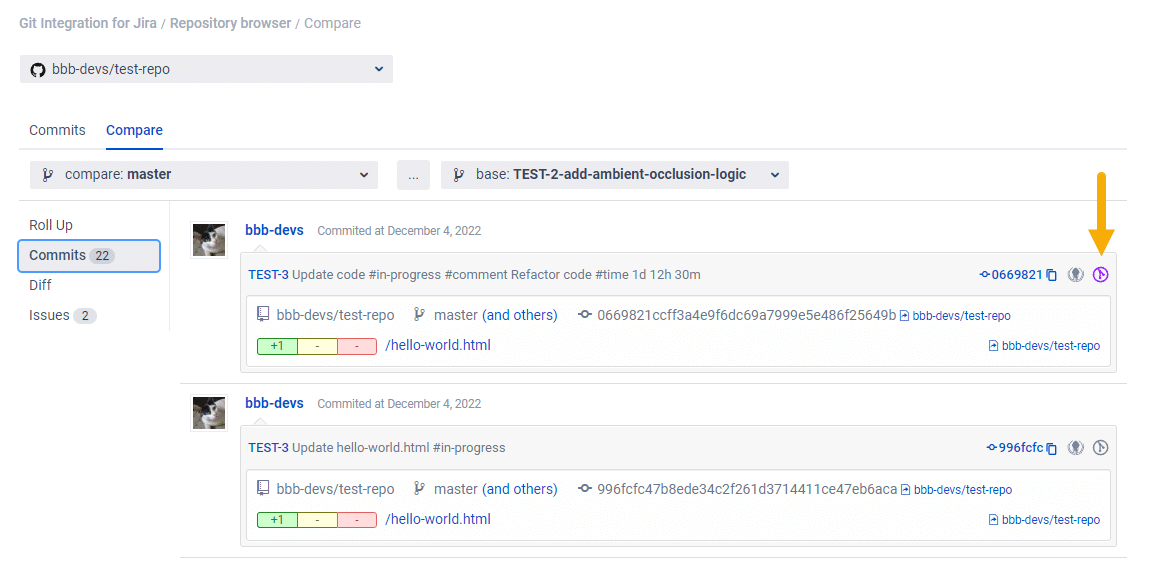Viewport: 1163px width, 562px height.
Task: Click full hash 0669821ccff3a4e9f6dc69a7999e5e486f25649b
Action: pyautogui.click(x=746, y=315)
